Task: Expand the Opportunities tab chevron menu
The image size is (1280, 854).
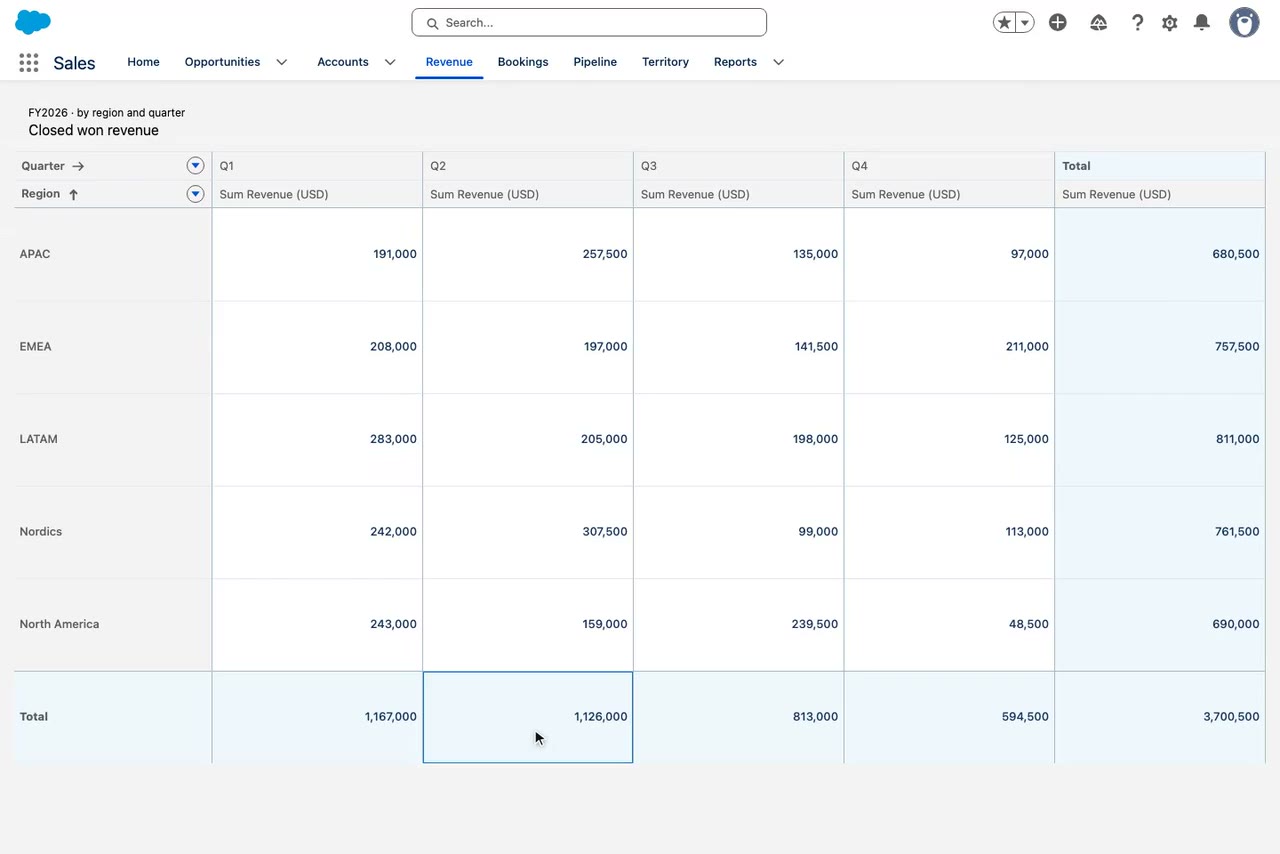Action: click(282, 62)
